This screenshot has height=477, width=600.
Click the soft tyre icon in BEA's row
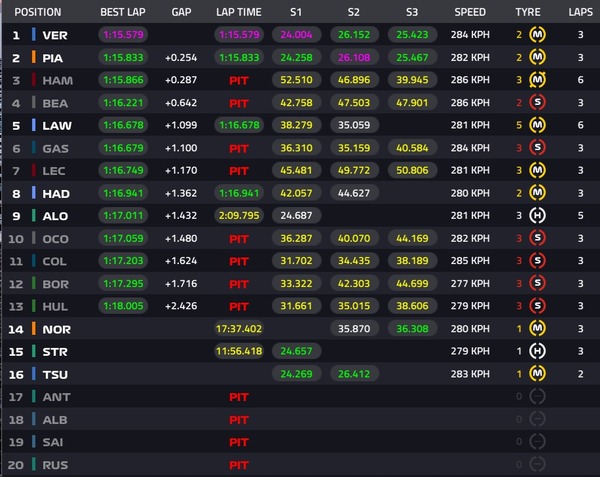click(x=536, y=103)
